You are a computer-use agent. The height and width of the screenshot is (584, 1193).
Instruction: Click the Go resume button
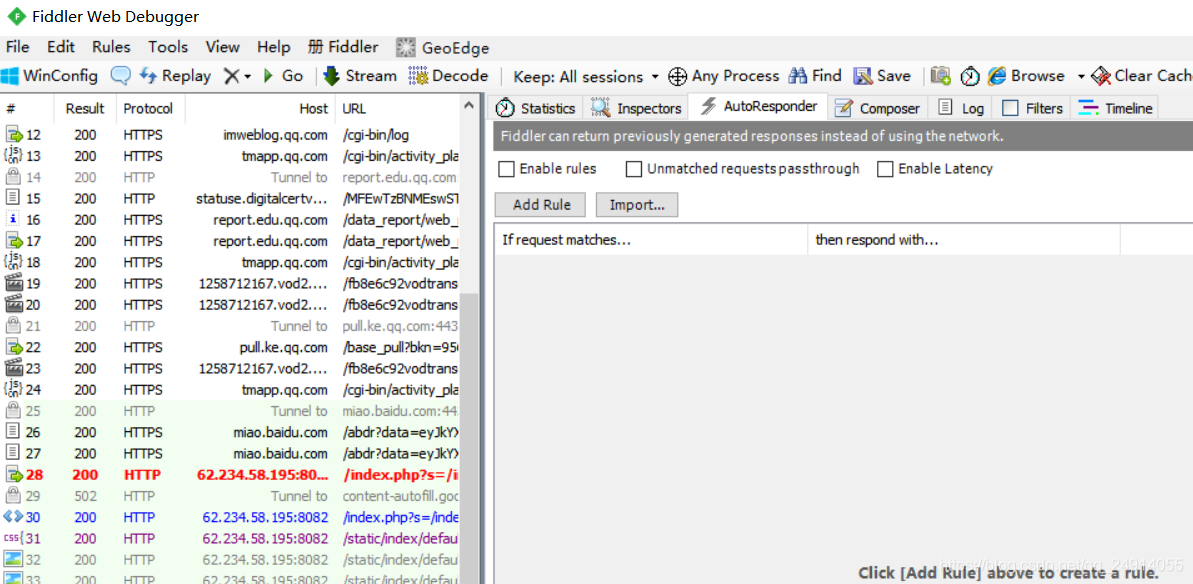coord(283,76)
